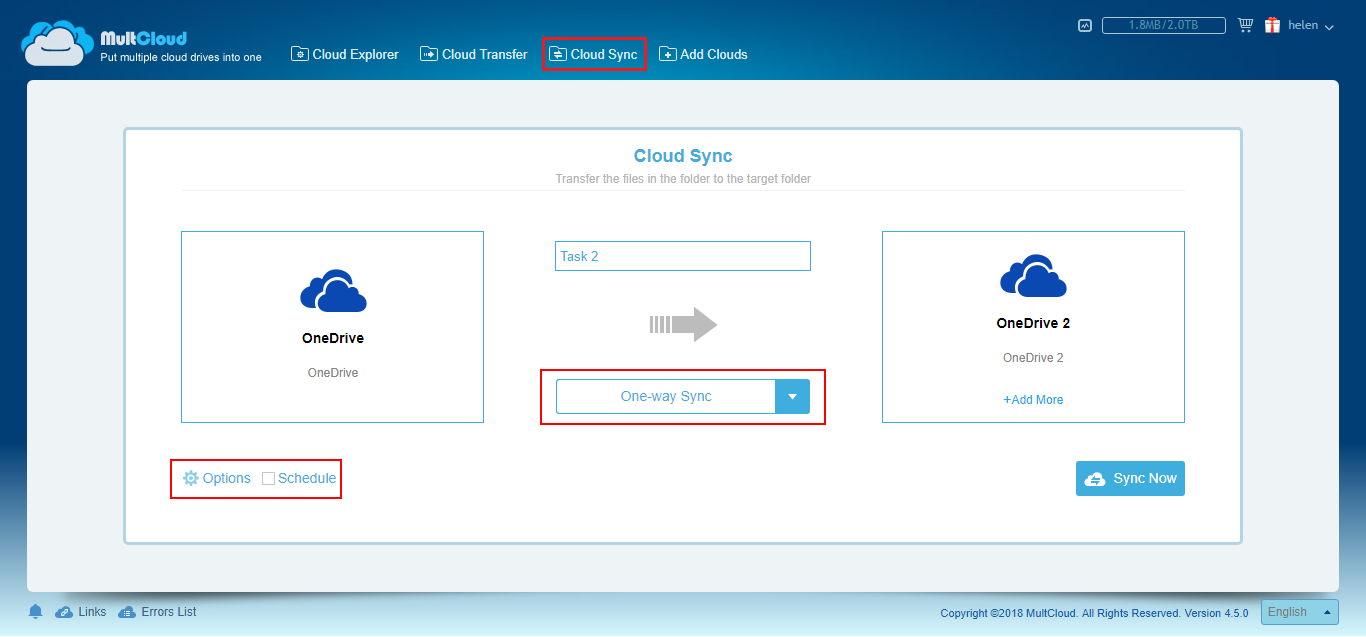Open the Errors List
1366x637 pixels.
tap(157, 611)
